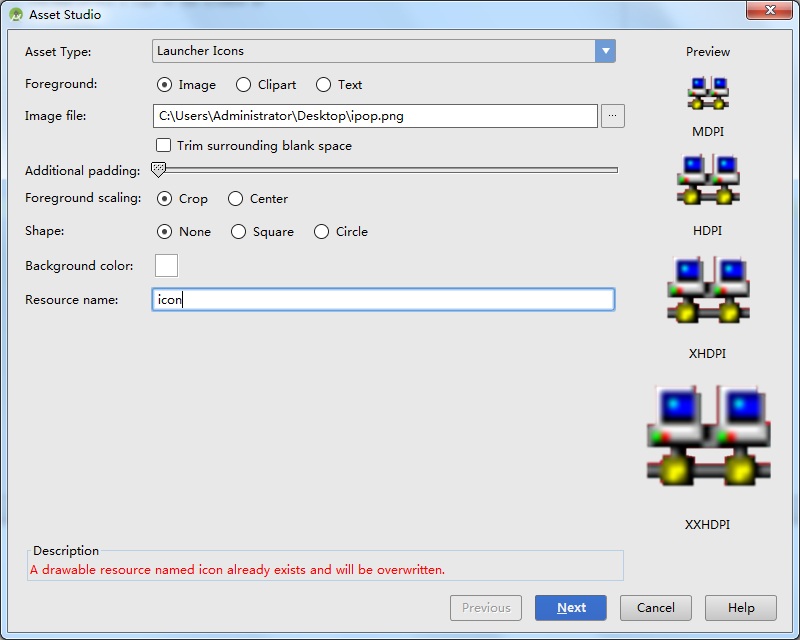Image resolution: width=800 pixels, height=640 pixels.
Task: Open the Asset Type dropdown arrow
Action: point(605,51)
